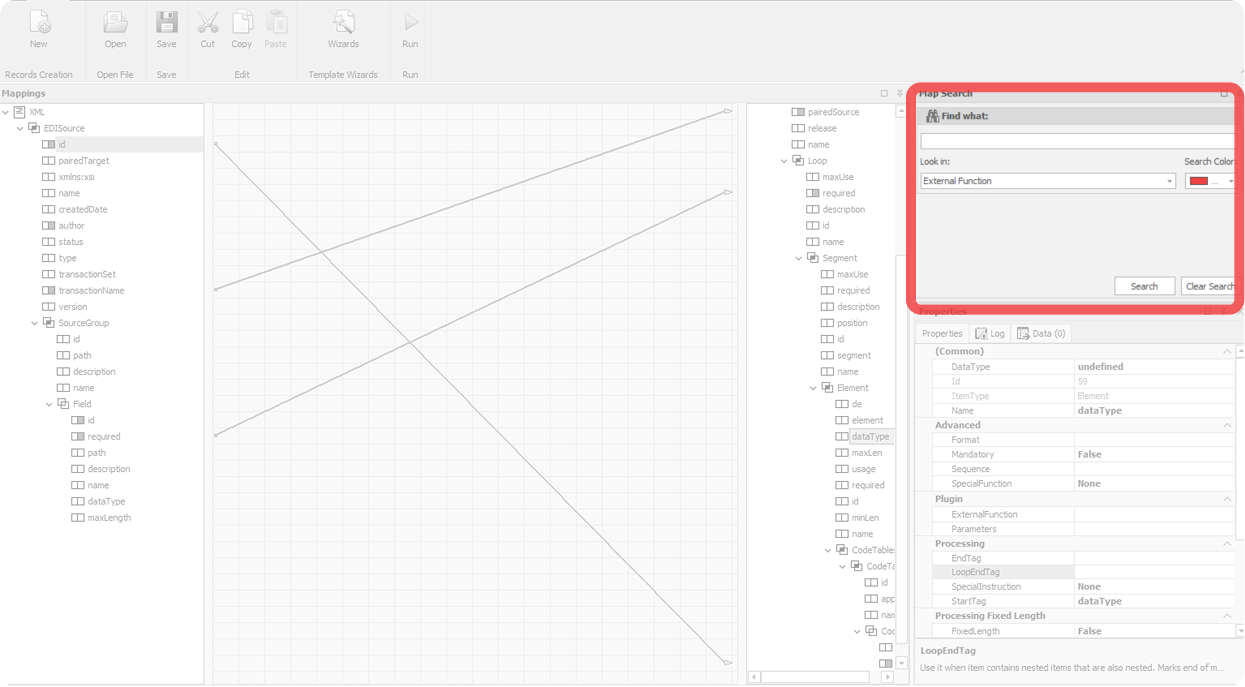
Task: Click the Element node icon
Action: point(827,388)
